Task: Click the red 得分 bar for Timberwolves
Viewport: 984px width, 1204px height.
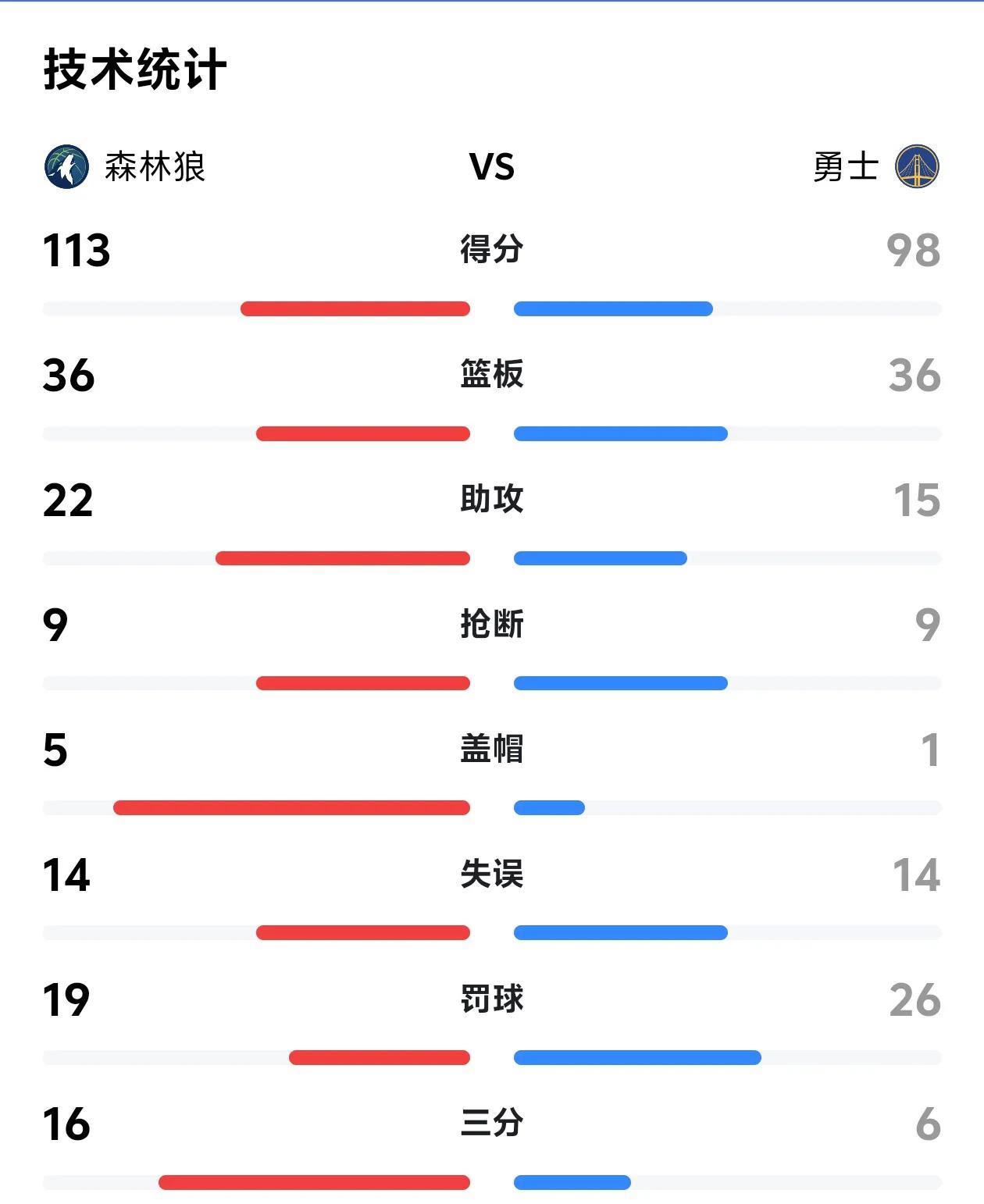Action: click(x=355, y=308)
